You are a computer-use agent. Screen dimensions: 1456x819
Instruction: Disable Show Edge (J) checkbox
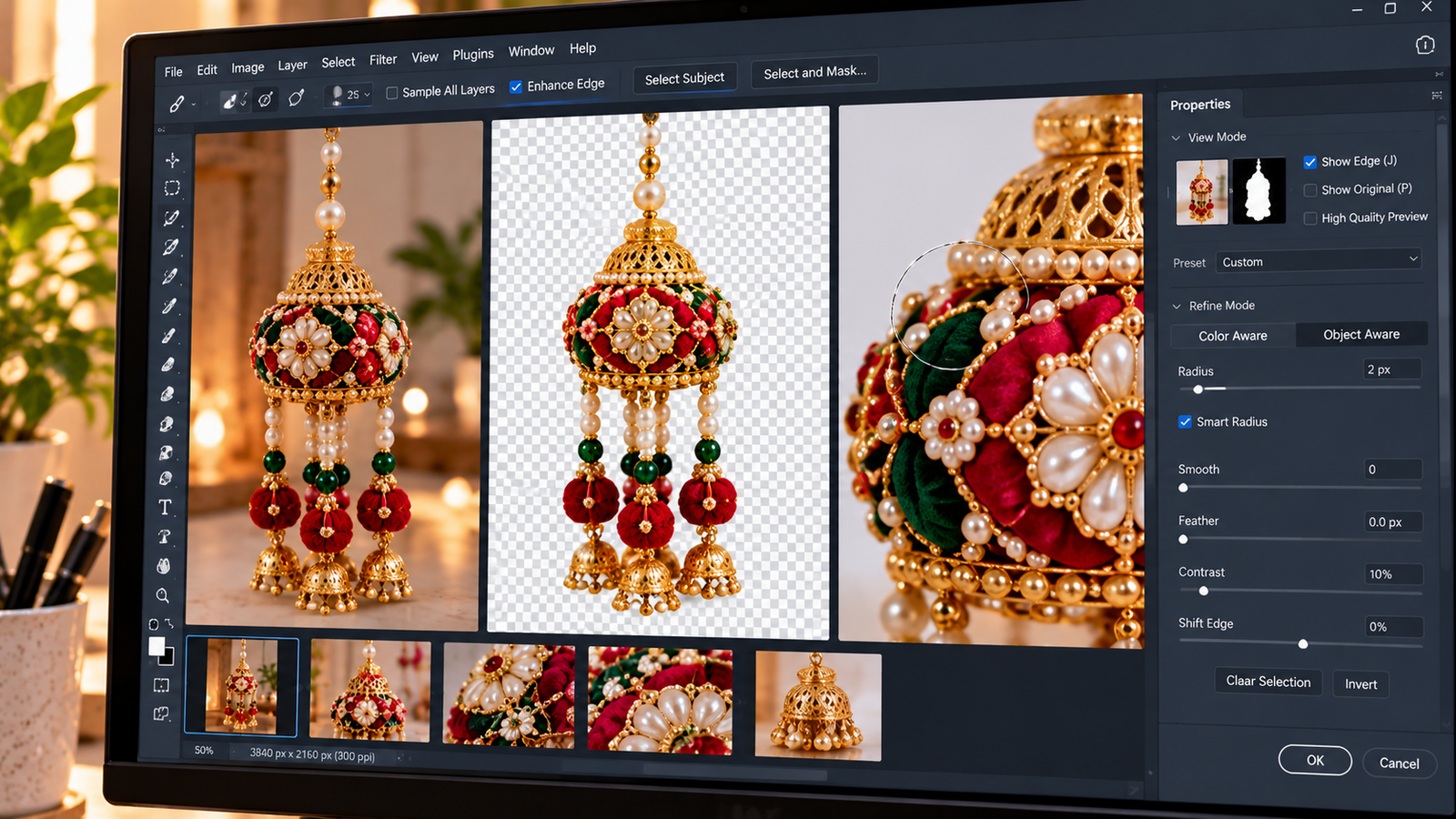coord(1310,162)
